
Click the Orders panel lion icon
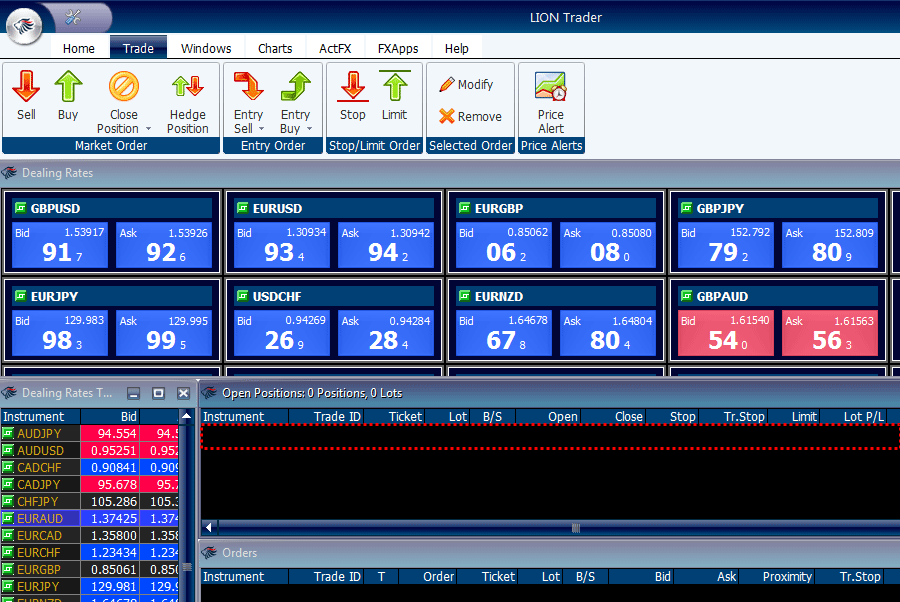point(209,553)
